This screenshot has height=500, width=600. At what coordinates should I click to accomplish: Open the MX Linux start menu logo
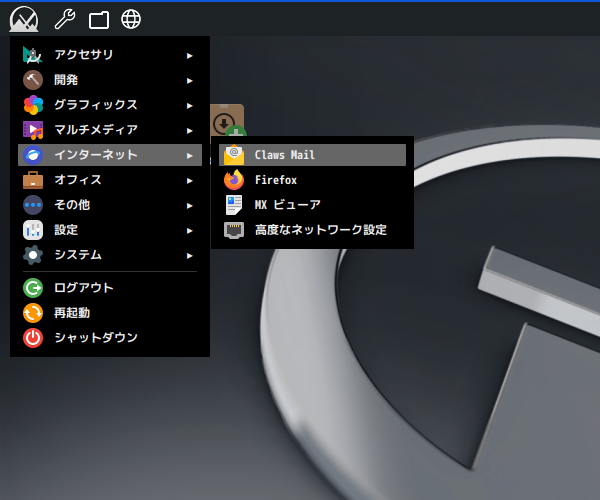[24, 19]
